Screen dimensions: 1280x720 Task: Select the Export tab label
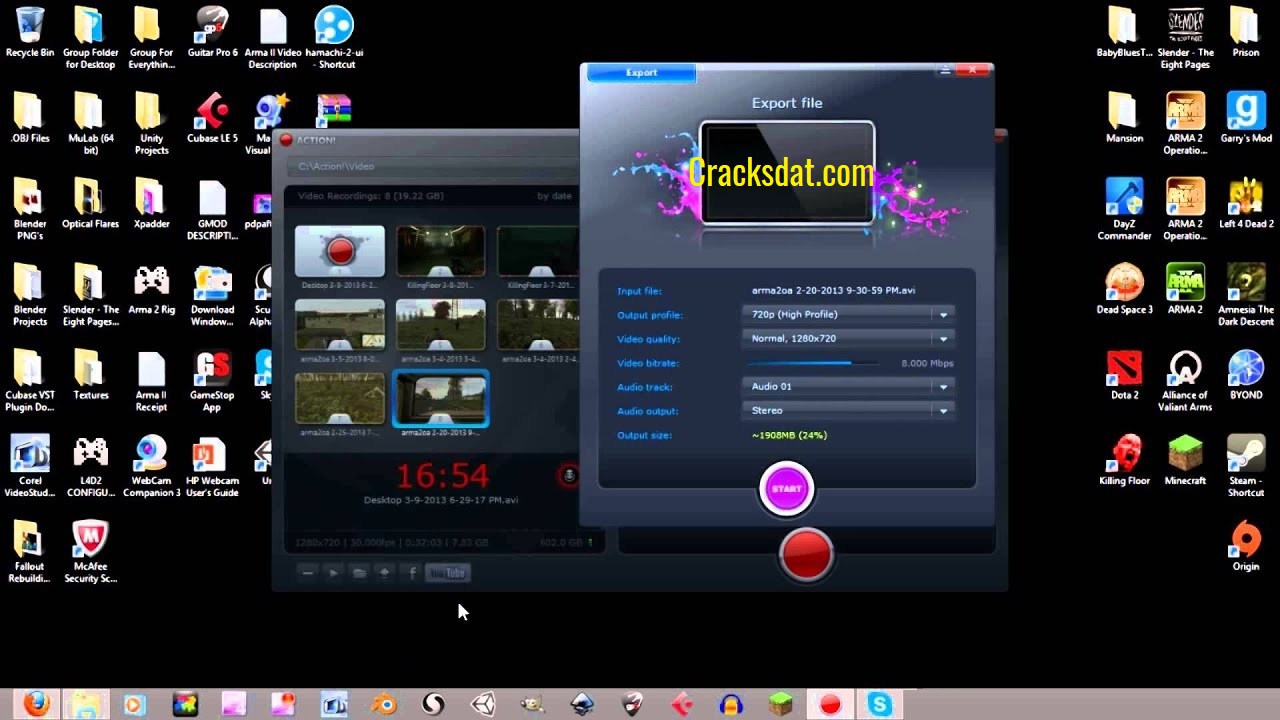pos(641,72)
